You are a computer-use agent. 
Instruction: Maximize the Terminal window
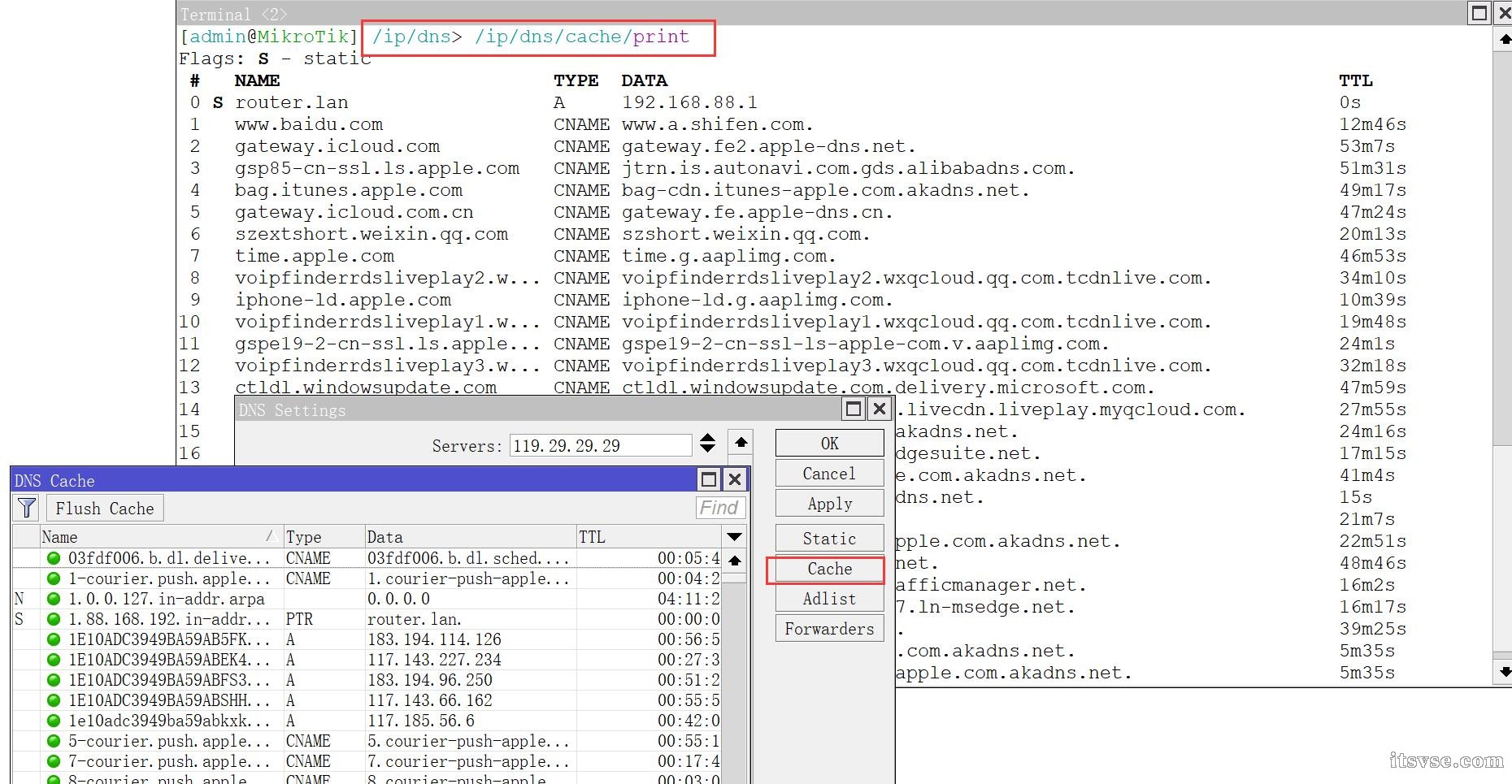[1479, 13]
